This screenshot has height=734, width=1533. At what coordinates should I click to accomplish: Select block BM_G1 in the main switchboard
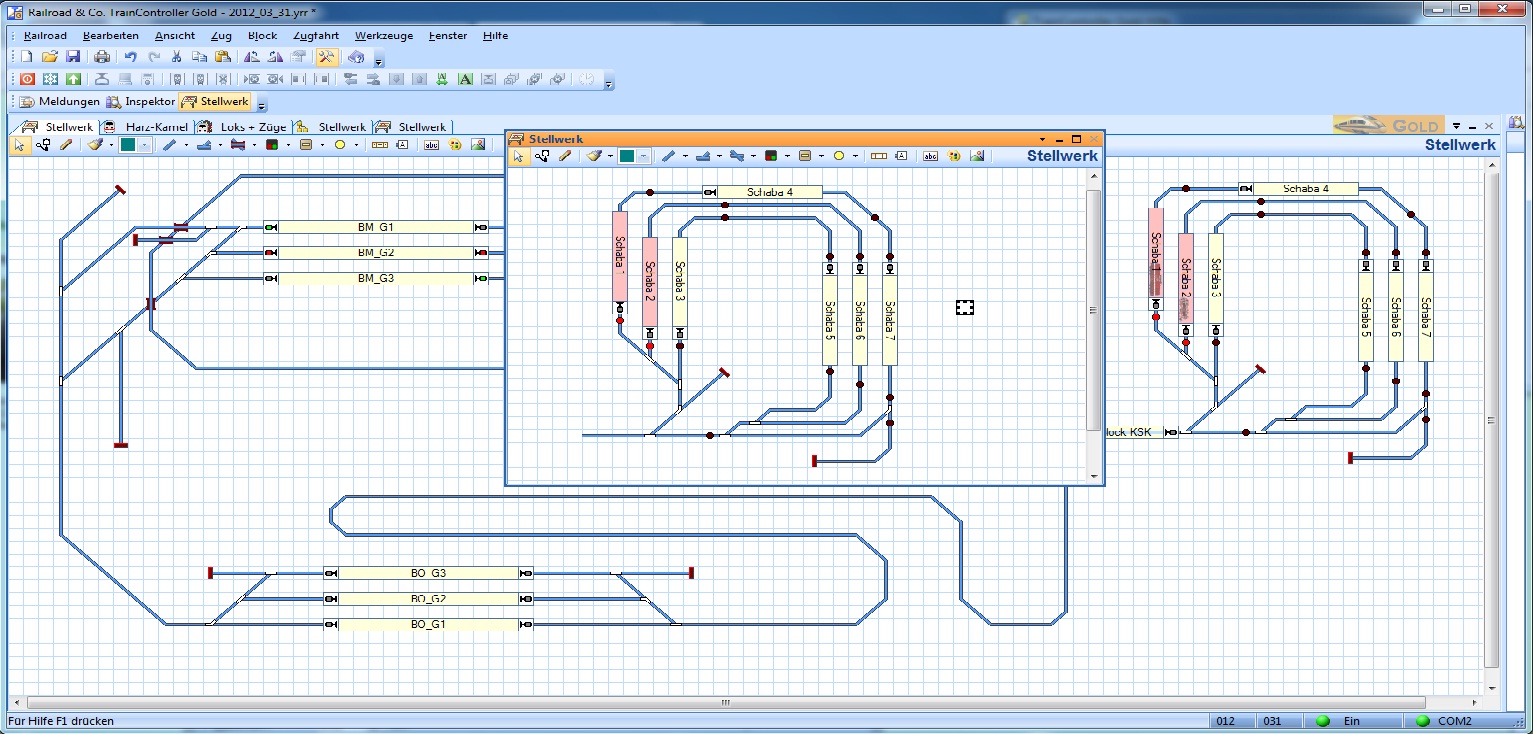(x=376, y=227)
